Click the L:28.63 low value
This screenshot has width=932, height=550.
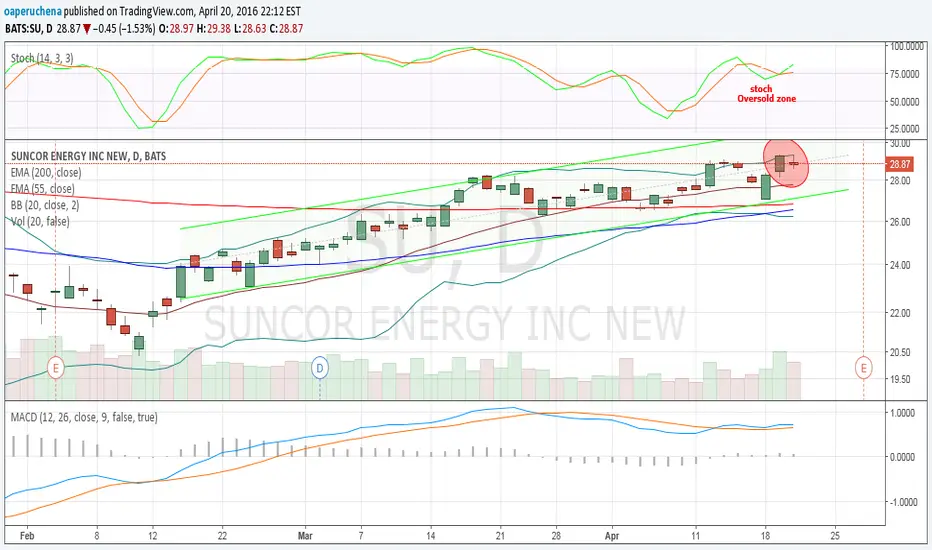[x=250, y=28]
